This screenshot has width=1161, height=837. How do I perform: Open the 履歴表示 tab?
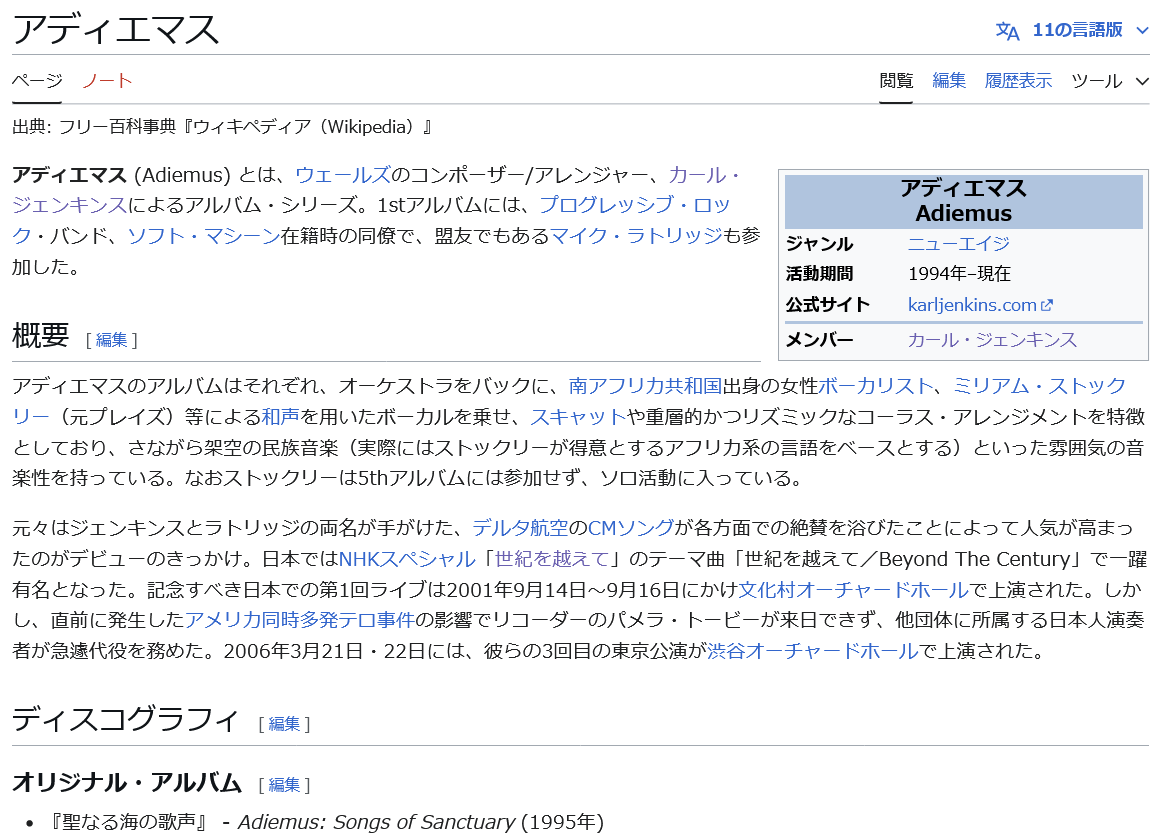click(x=1018, y=80)
